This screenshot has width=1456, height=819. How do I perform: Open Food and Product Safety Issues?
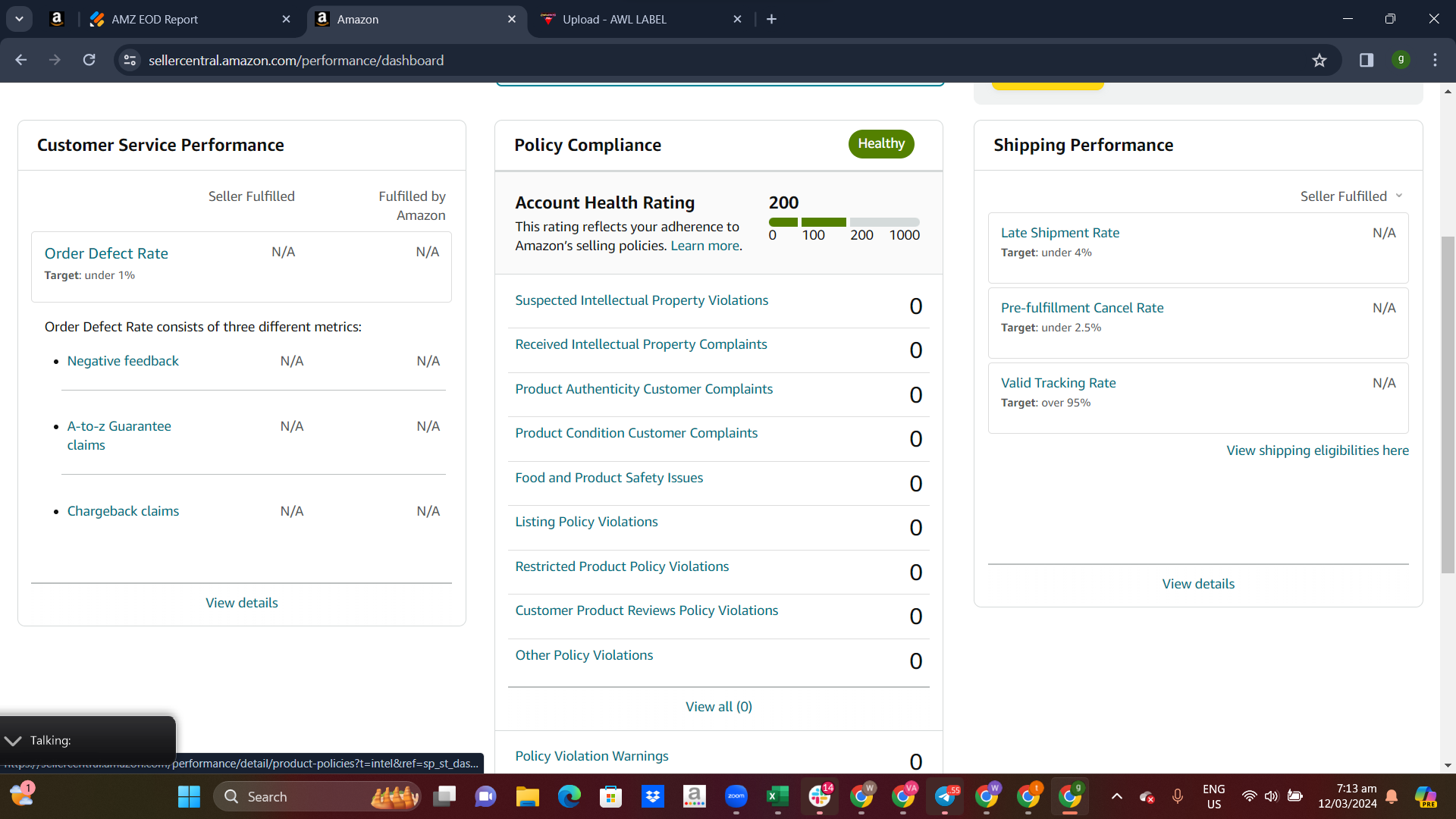click(609, 478)
